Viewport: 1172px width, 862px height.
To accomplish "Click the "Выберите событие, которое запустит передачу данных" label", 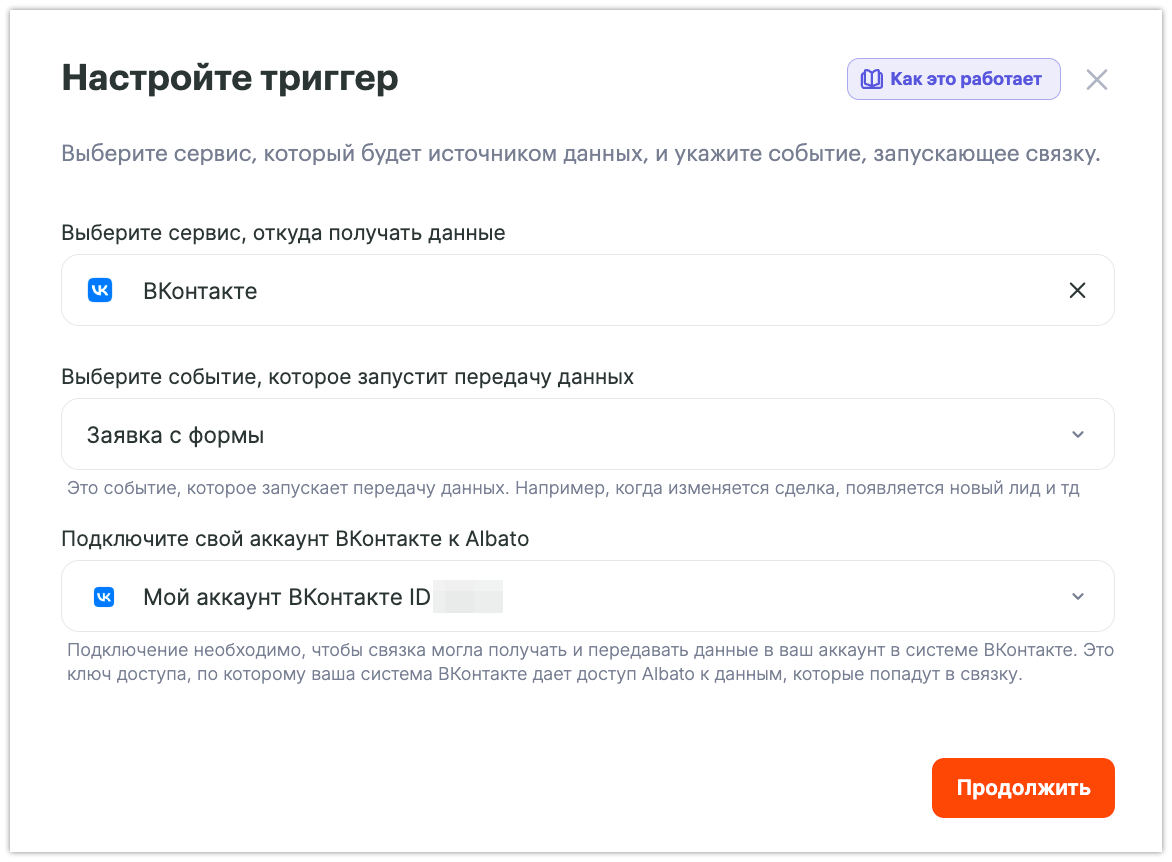I will [347, 377].
